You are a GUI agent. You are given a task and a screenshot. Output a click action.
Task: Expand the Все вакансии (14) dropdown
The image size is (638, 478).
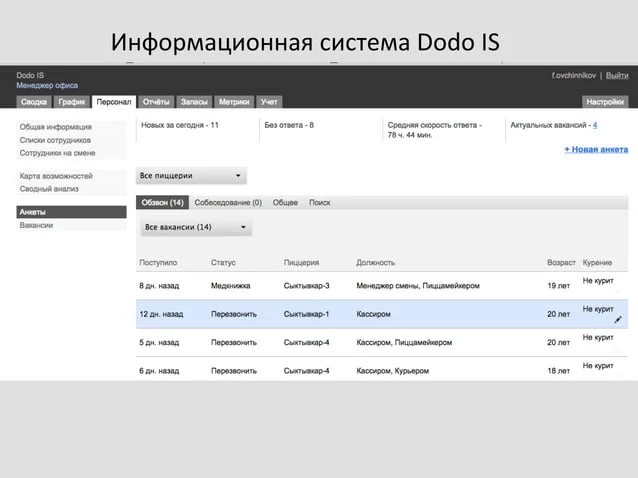tap(196, 227)
